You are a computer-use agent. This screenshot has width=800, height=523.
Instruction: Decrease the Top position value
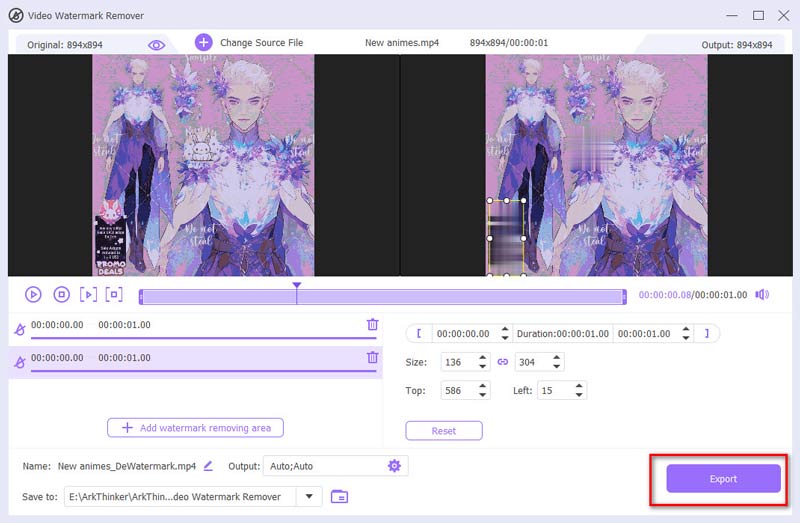(x=482, y=394)
